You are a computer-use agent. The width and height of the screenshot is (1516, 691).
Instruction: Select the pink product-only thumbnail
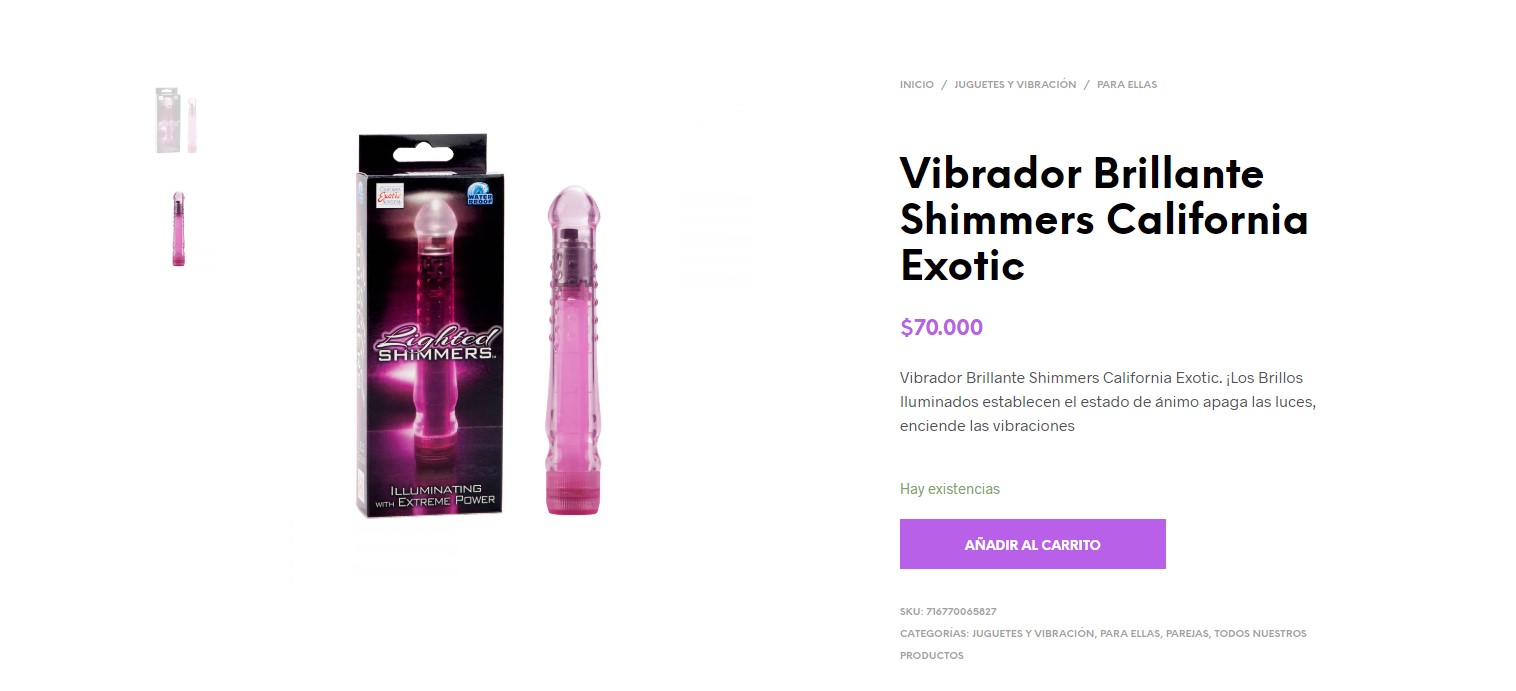click(178, 229)
